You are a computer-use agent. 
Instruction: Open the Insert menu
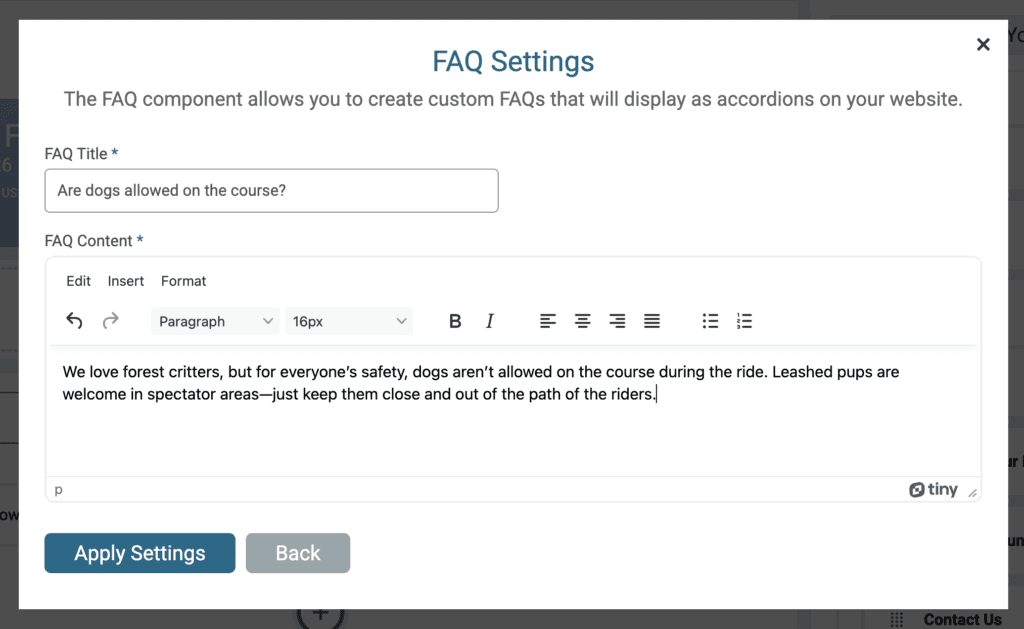[x=126, y=281]
